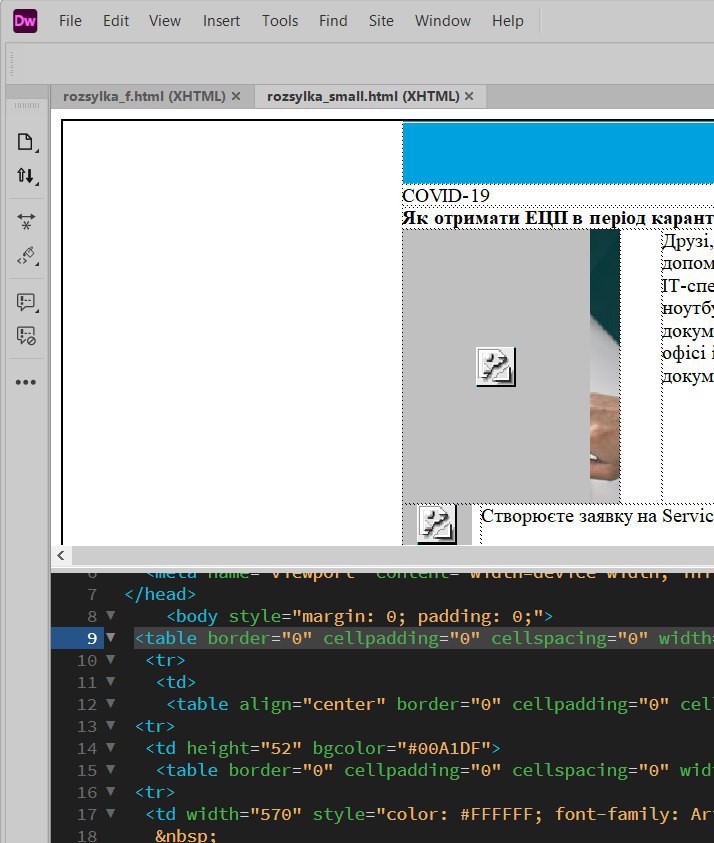The width and height of the screenshot is (714, 843).
Task: Click broken image placeholder in large cell
Action: (x=495, y=367)
